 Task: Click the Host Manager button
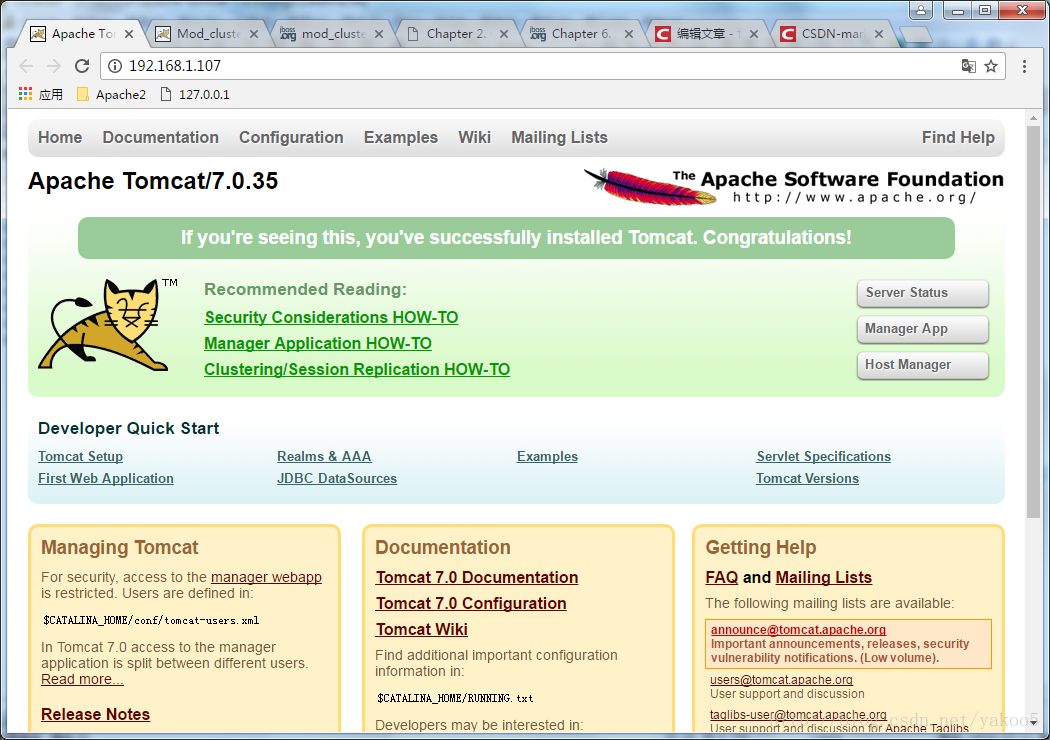[x=923, y=366]
